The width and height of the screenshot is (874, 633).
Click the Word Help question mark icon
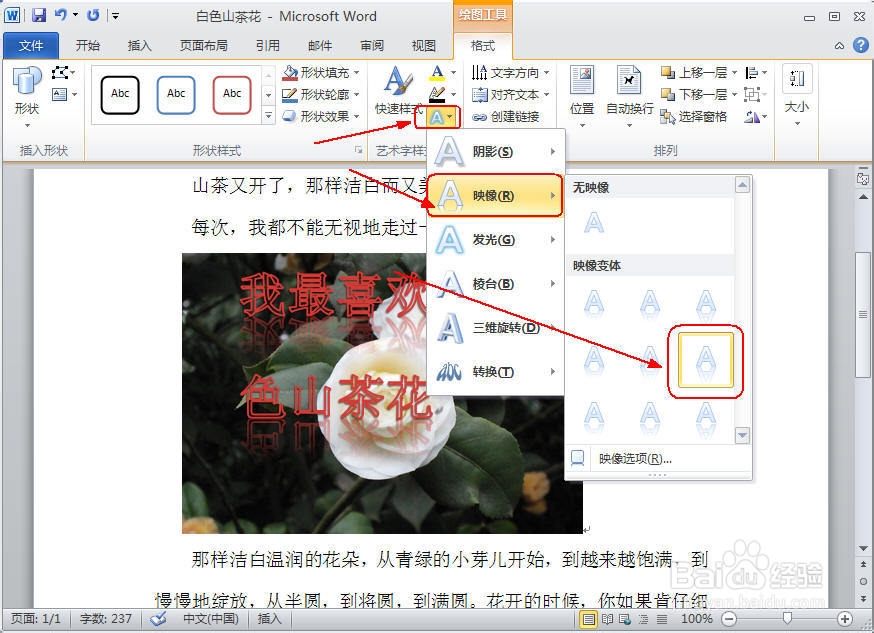(x=861, y=46)
